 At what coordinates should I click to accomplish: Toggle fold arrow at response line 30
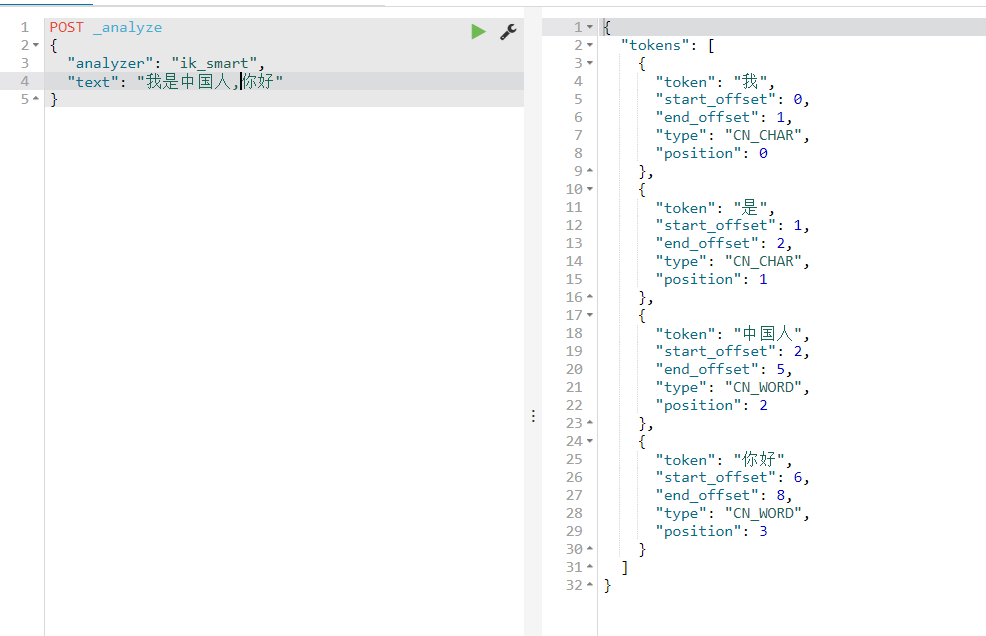(x=590, y=549)
